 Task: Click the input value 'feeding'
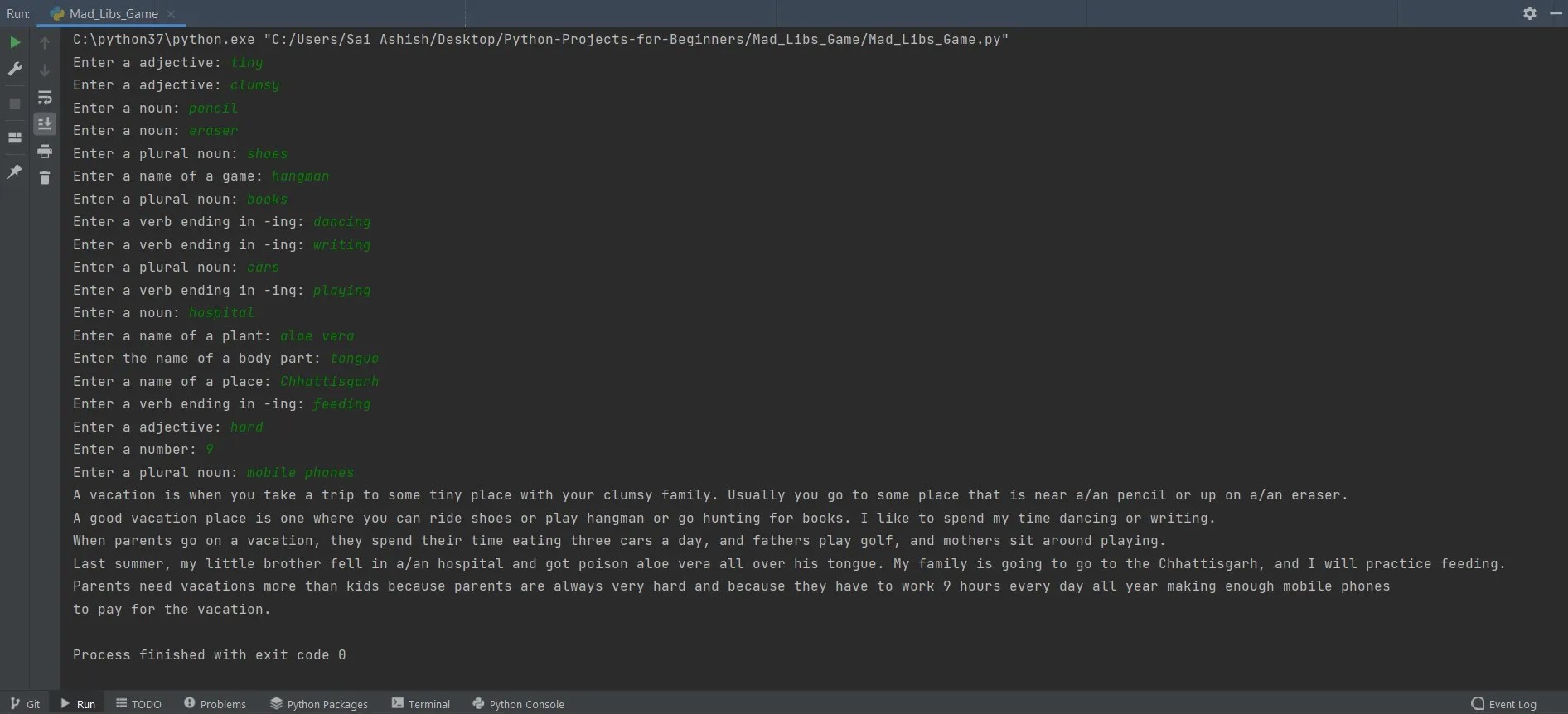pyautogui.click(x=341, y=404)
